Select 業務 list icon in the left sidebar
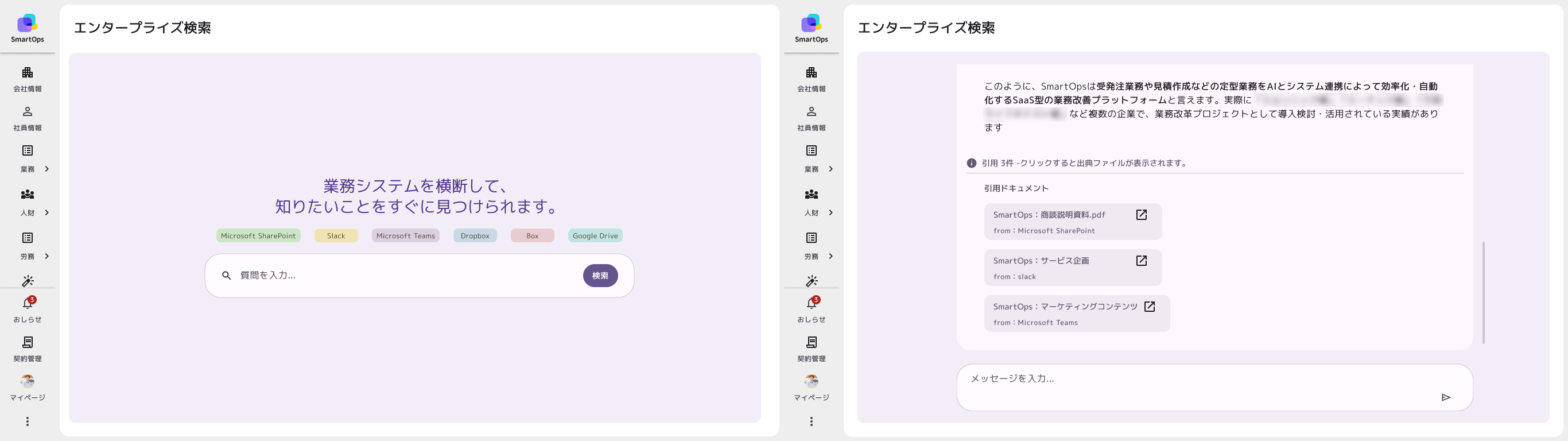1568x441 pixels. pyautogui.click(x=28, y=150)
